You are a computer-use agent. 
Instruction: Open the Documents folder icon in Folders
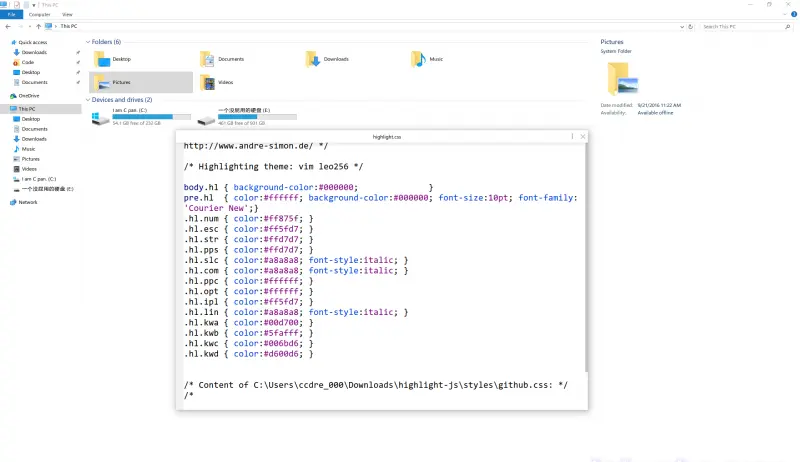pos(207,59)
